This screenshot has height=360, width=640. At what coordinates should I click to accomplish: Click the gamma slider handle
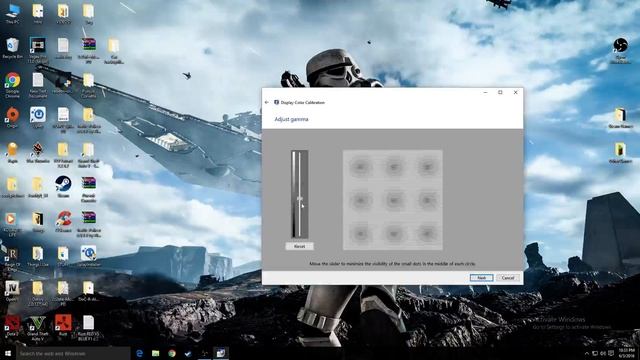coord(300,198)
